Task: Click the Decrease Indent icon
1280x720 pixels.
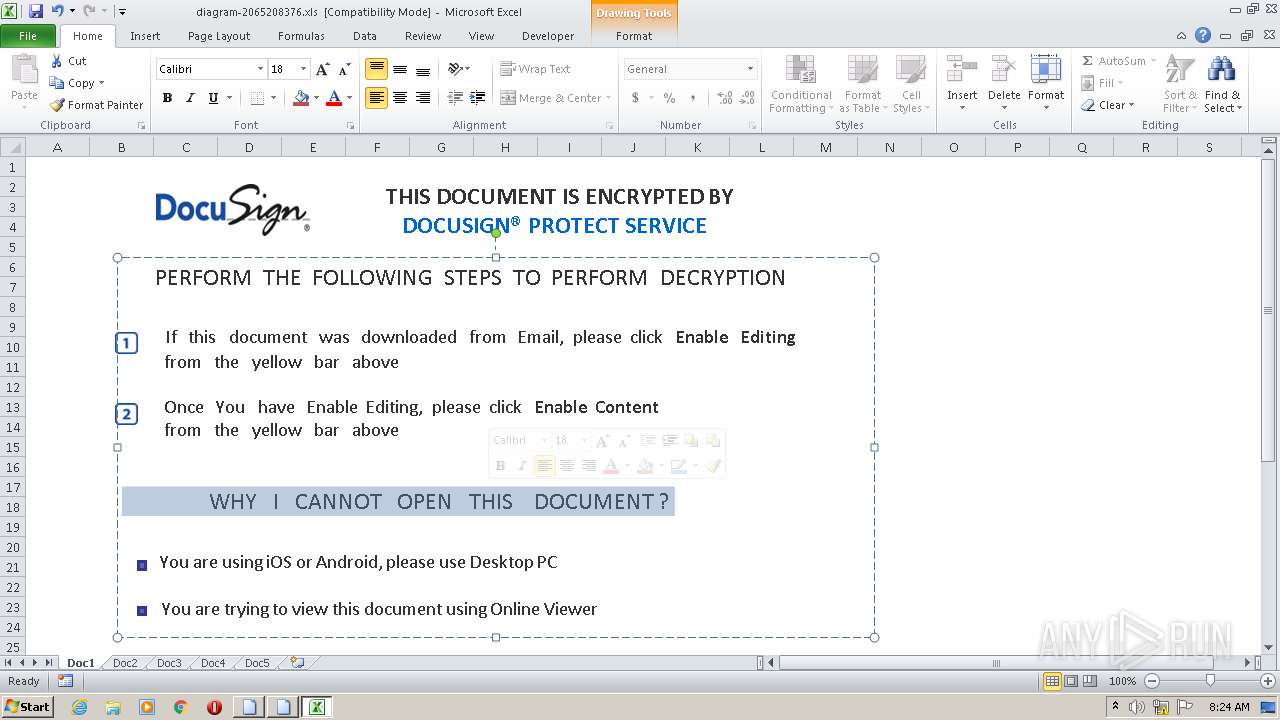Action: tap(455, 98)
